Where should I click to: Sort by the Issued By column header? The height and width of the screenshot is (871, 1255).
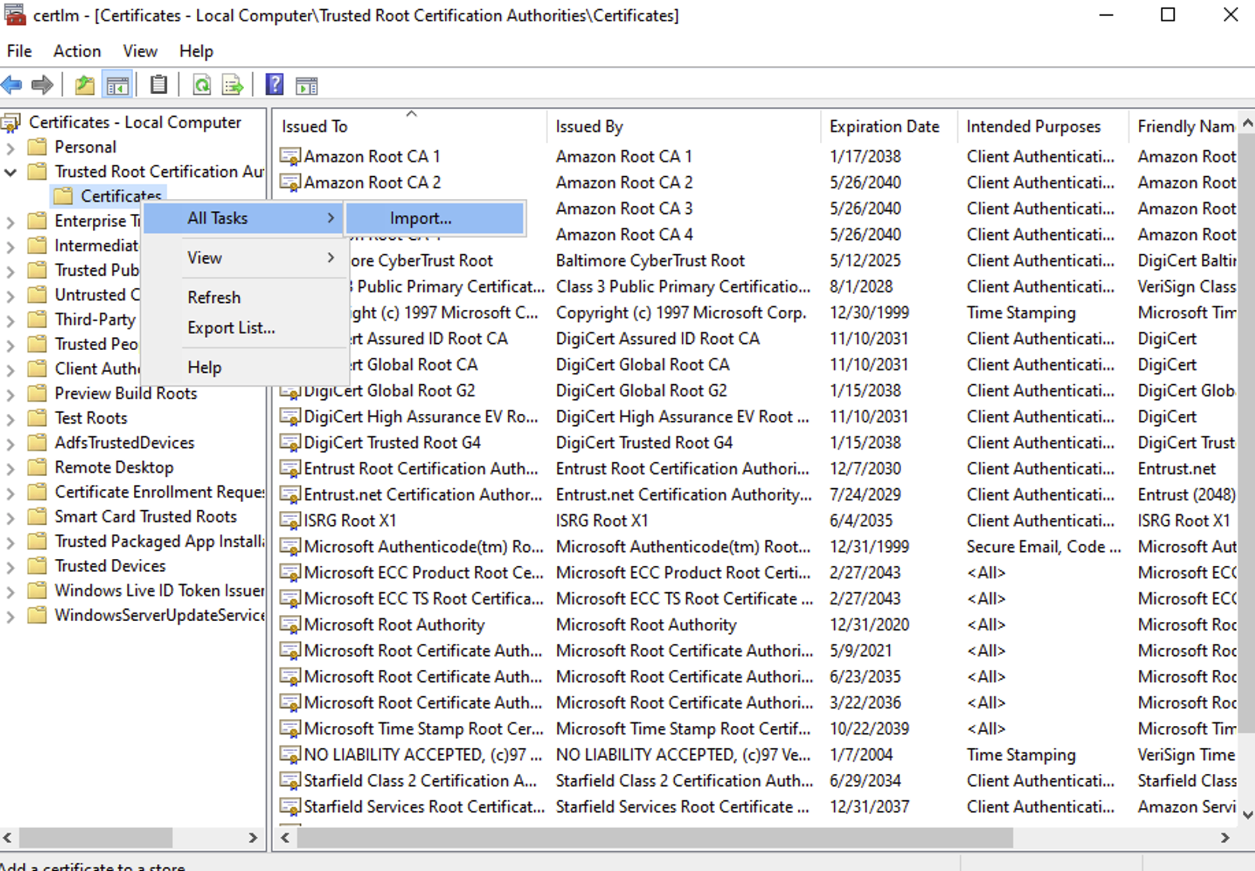685,126
